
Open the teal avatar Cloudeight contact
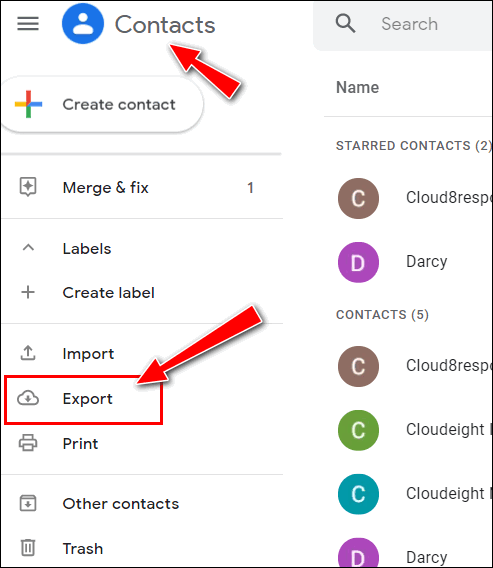pyautogui.click(x=358, y=494)
